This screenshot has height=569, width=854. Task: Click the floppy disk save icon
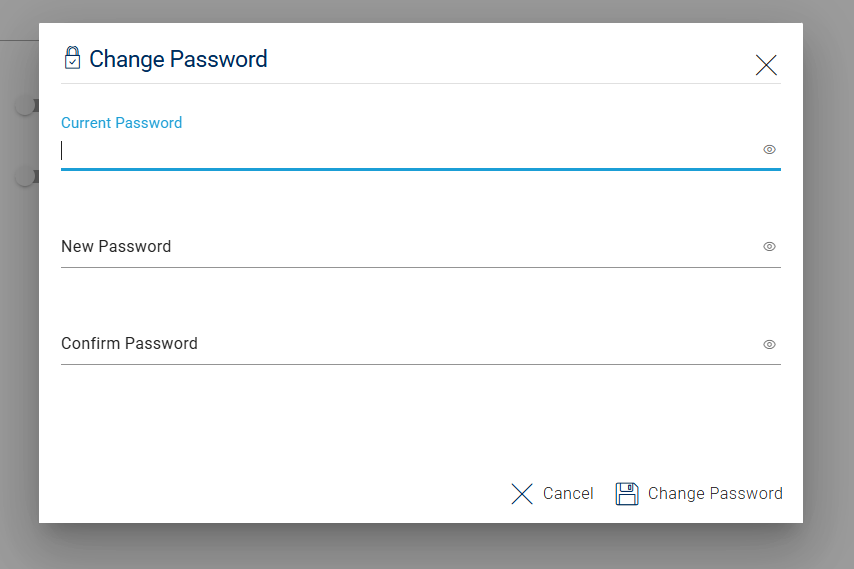coord(627,493)
